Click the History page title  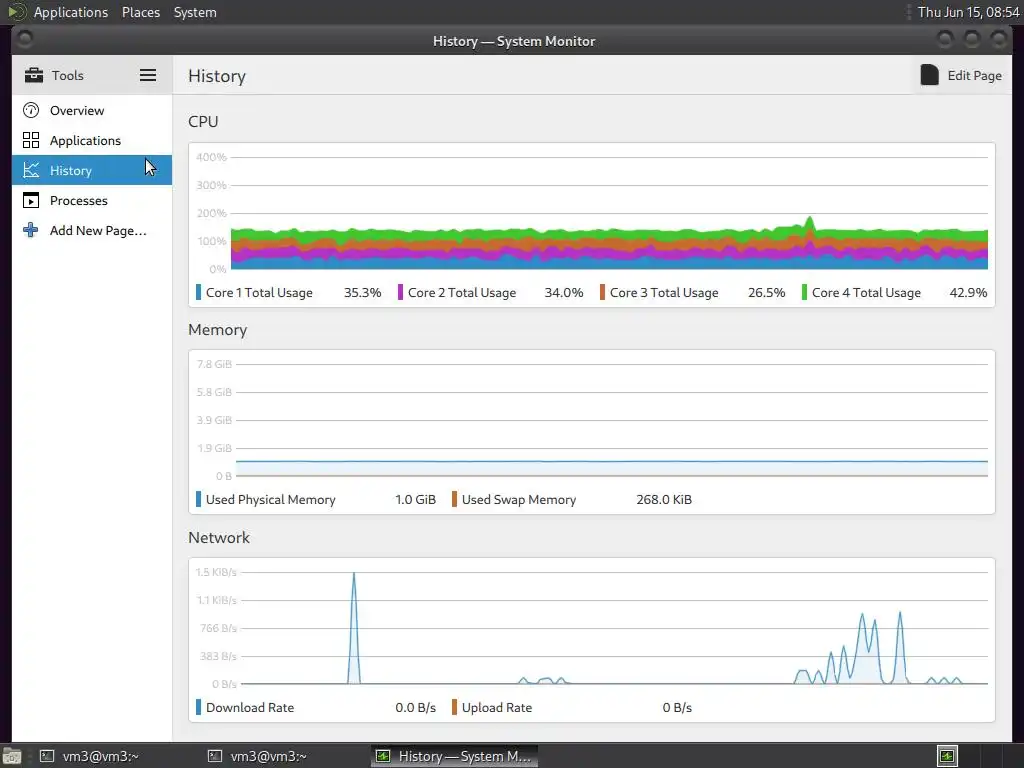(217, 76)
